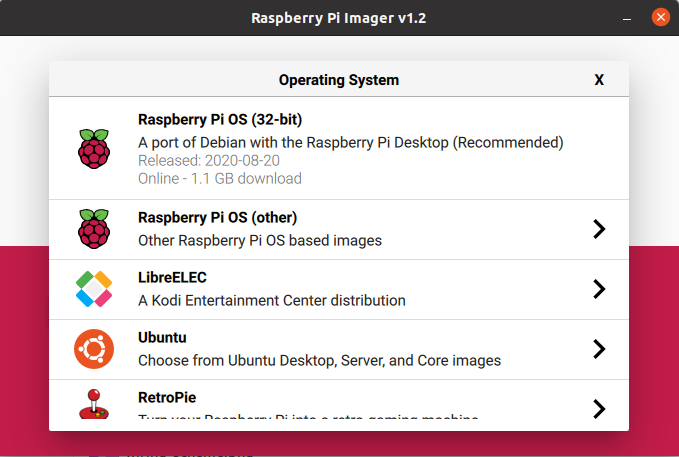Viewport: 679px width, 457px height.
Task: Click the orange Ubuntu logo
Action: pyautogui.click(x=94, y=349)
